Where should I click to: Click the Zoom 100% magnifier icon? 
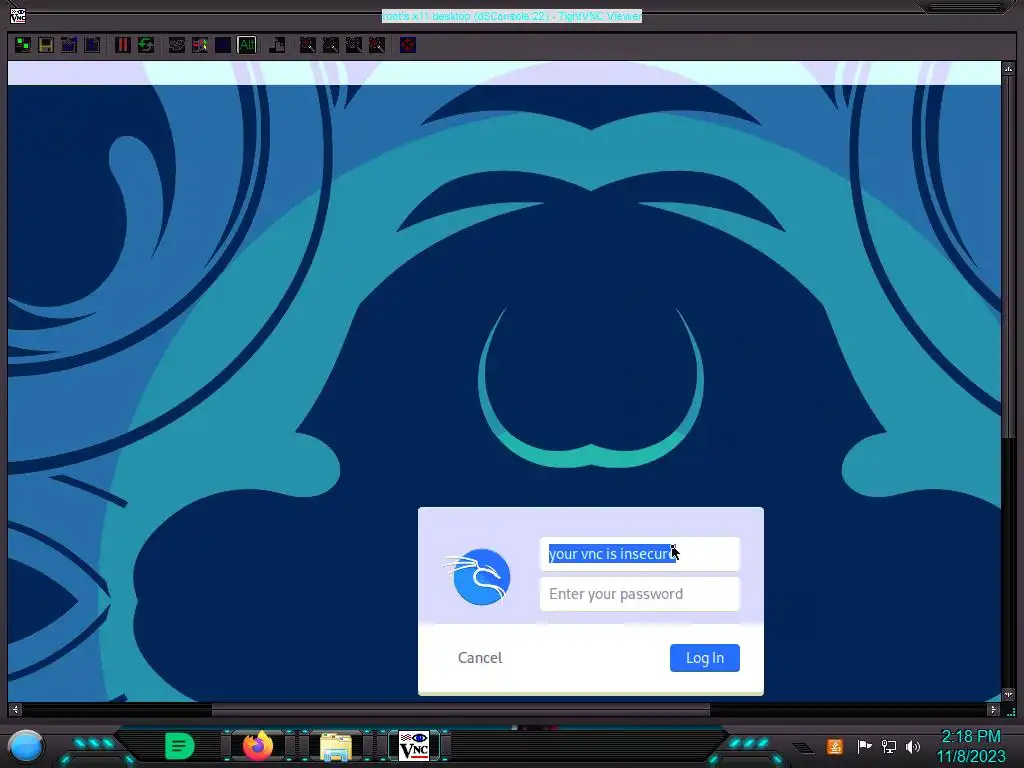tap(354, 45)
